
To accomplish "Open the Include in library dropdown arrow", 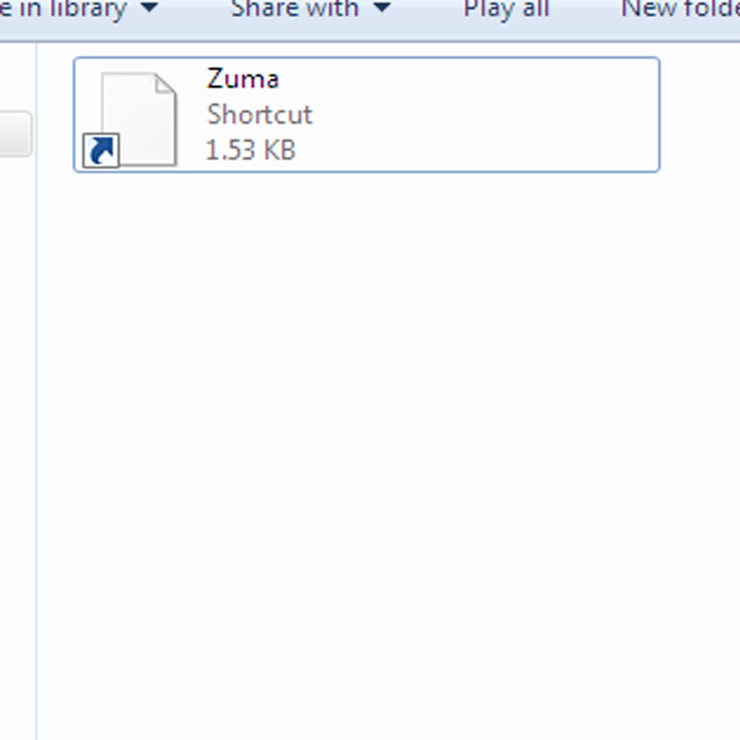I will pyautogui.click(x=150, y=8).
